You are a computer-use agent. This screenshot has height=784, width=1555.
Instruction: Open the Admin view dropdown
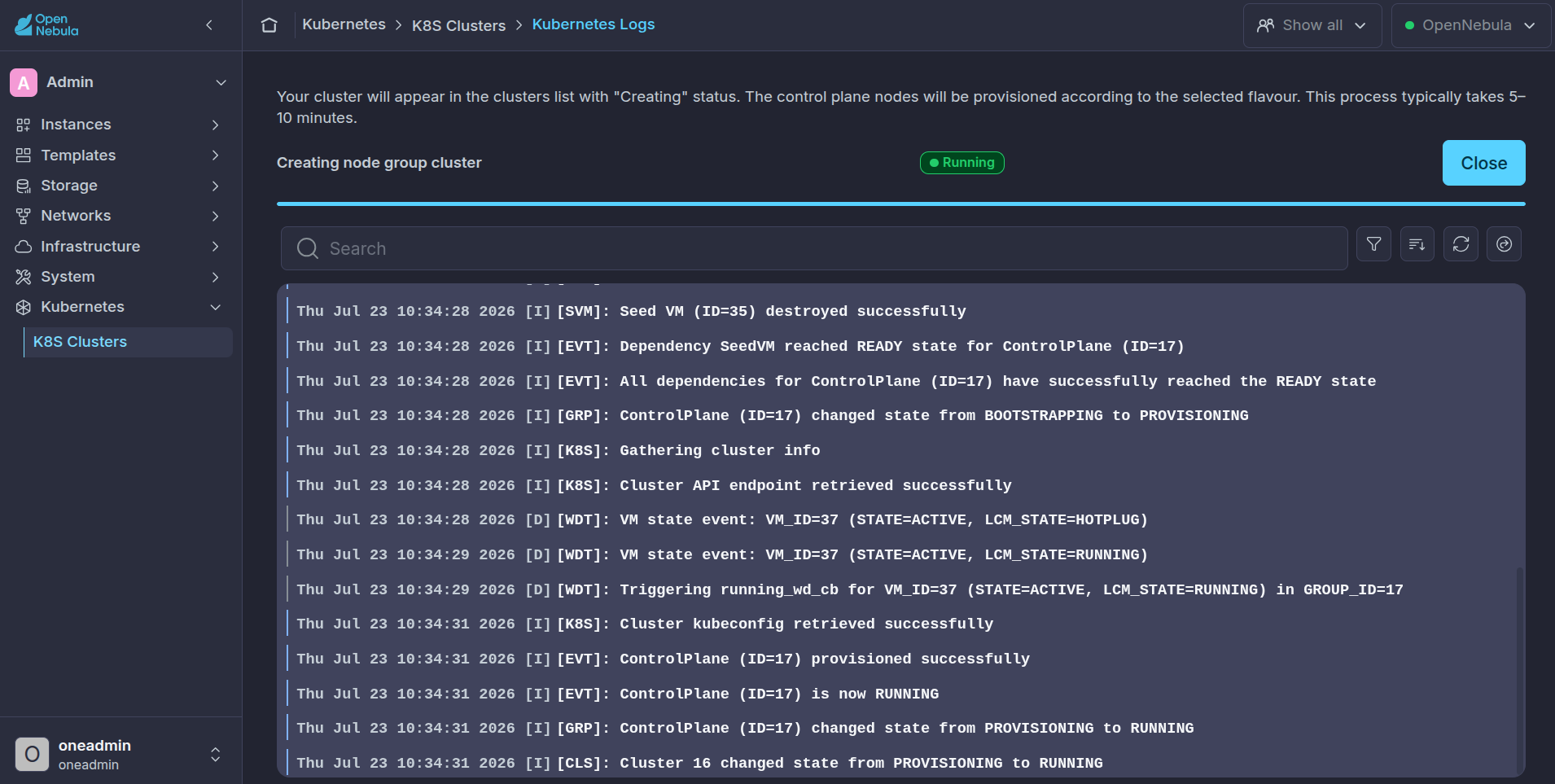click(221, 82)
